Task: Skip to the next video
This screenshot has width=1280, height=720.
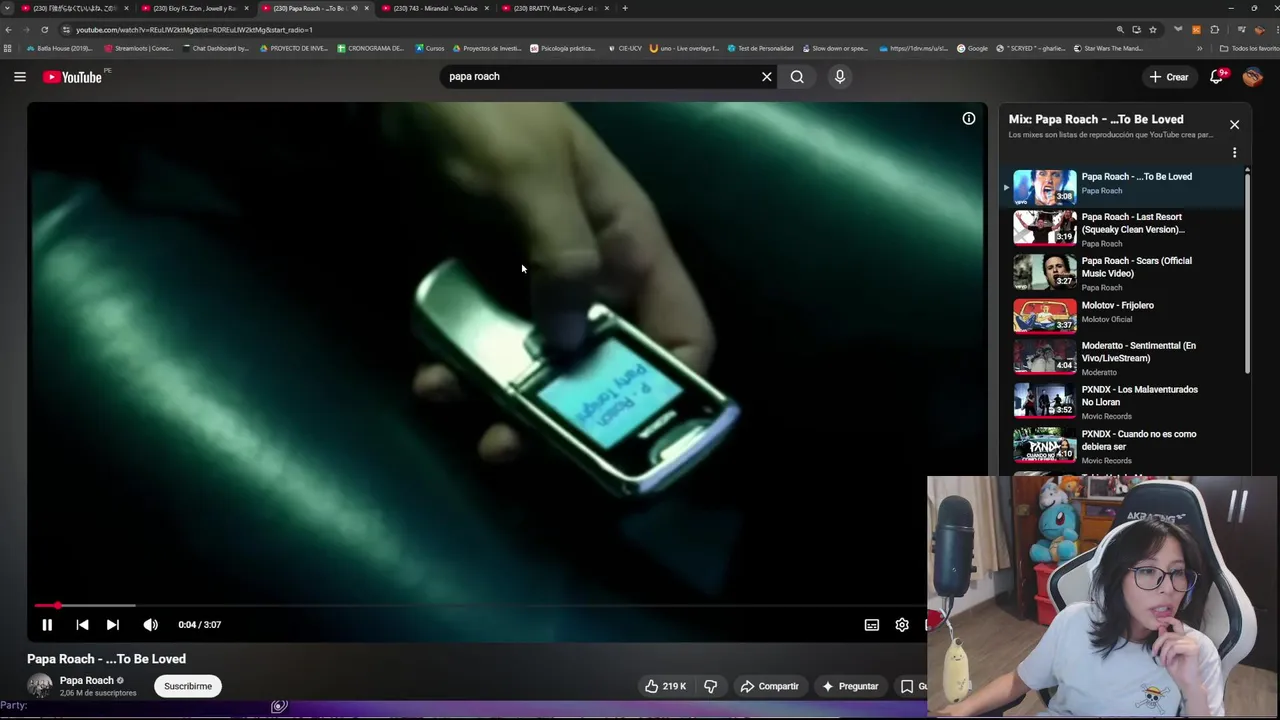Action: click(113, 625)
